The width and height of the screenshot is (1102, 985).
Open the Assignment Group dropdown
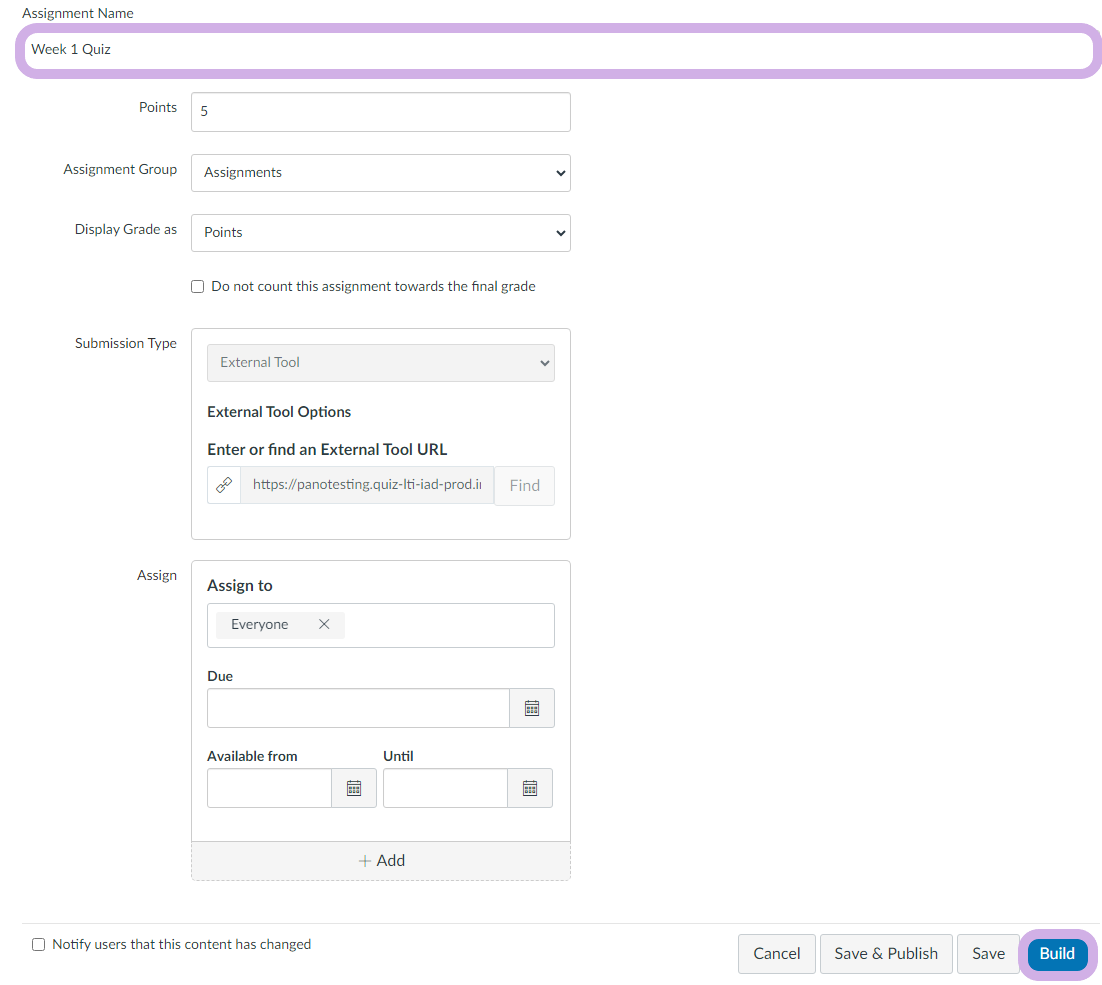(x=380, y=172)
